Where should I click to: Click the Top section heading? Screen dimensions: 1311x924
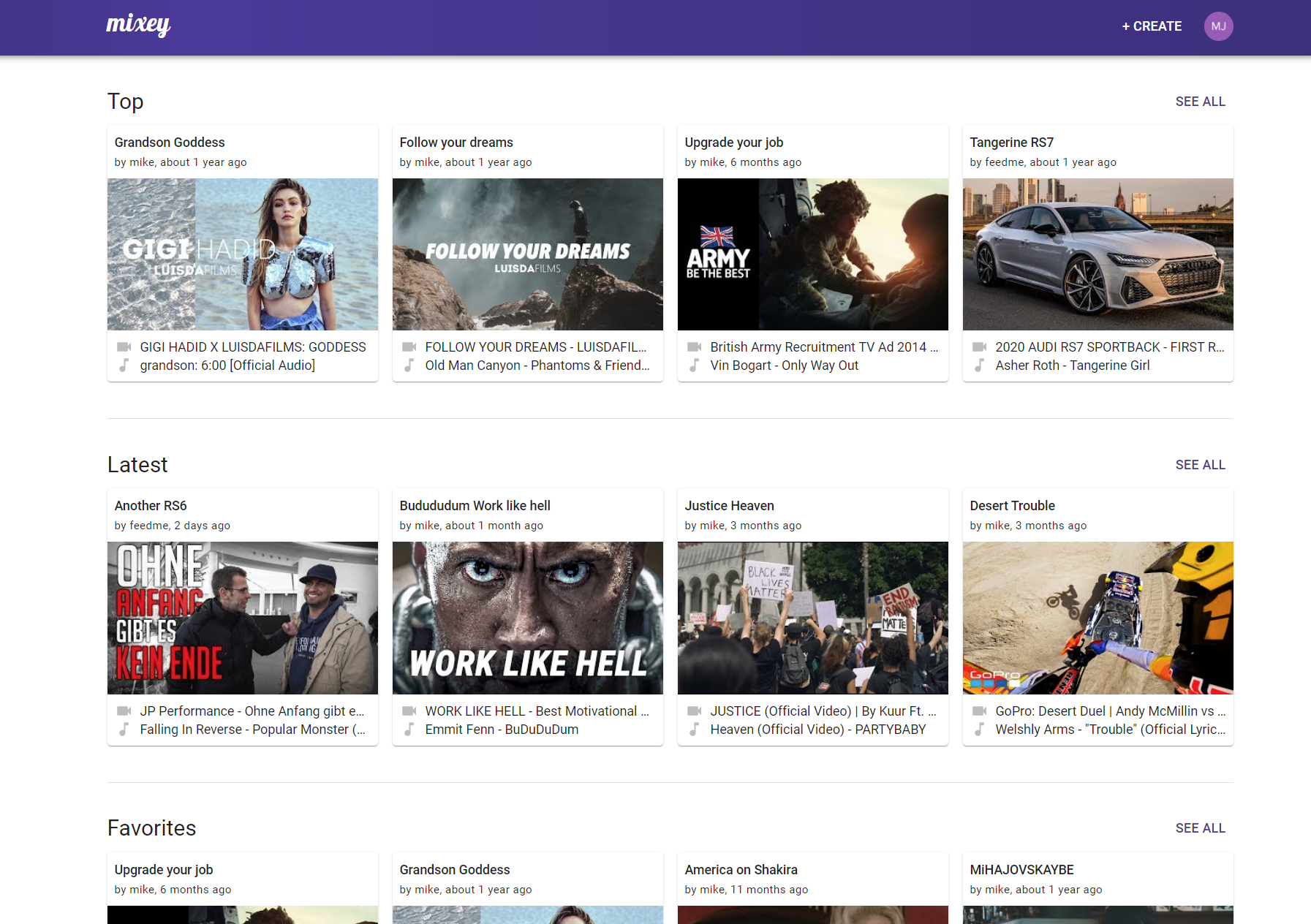126,102
